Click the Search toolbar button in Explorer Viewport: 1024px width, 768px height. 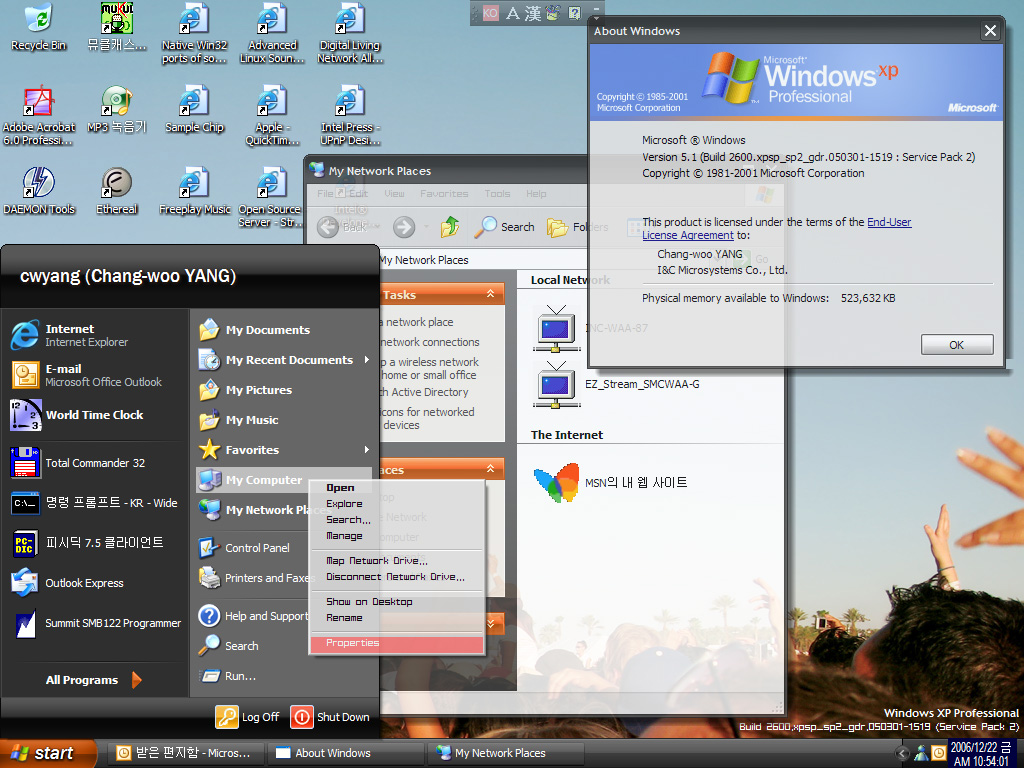[x=505, y=227]
